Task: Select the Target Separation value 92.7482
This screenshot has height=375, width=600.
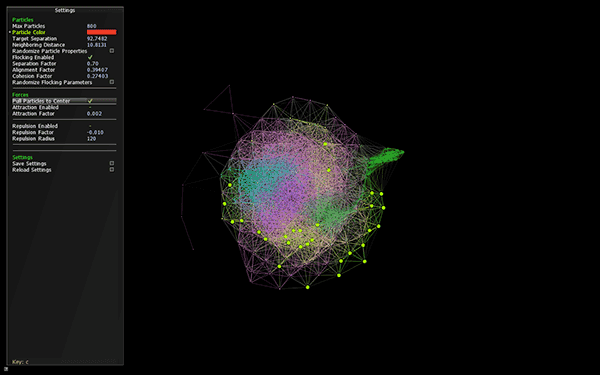Action: pyautogui.click(x=97, y=39)
